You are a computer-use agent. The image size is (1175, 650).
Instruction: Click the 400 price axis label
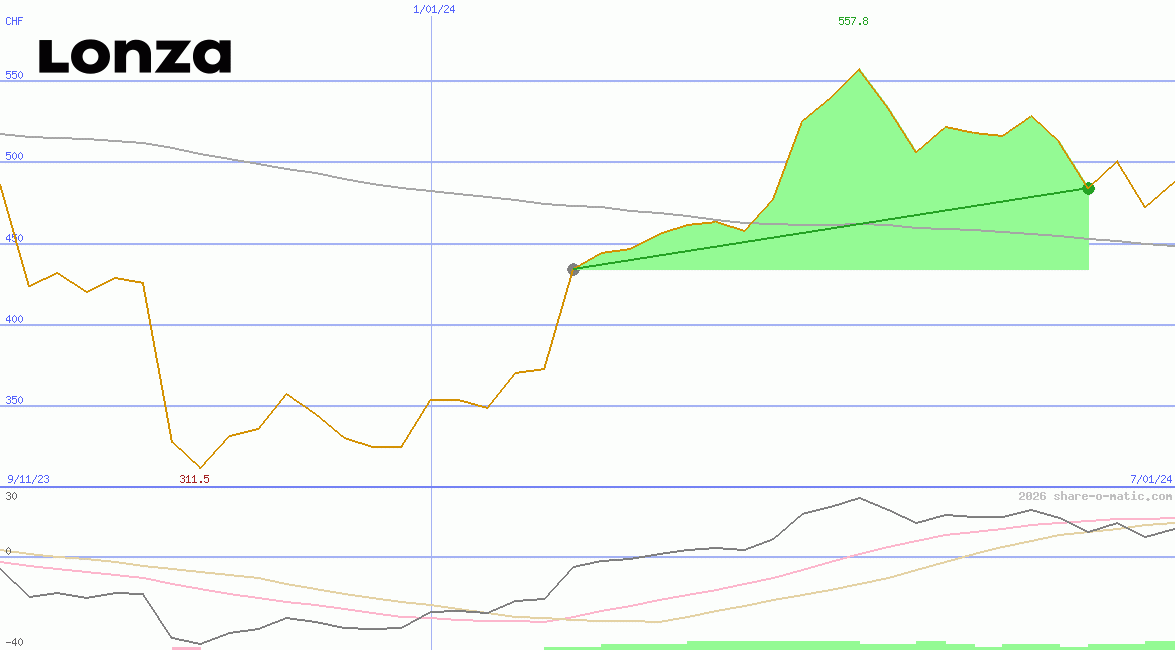14,319
